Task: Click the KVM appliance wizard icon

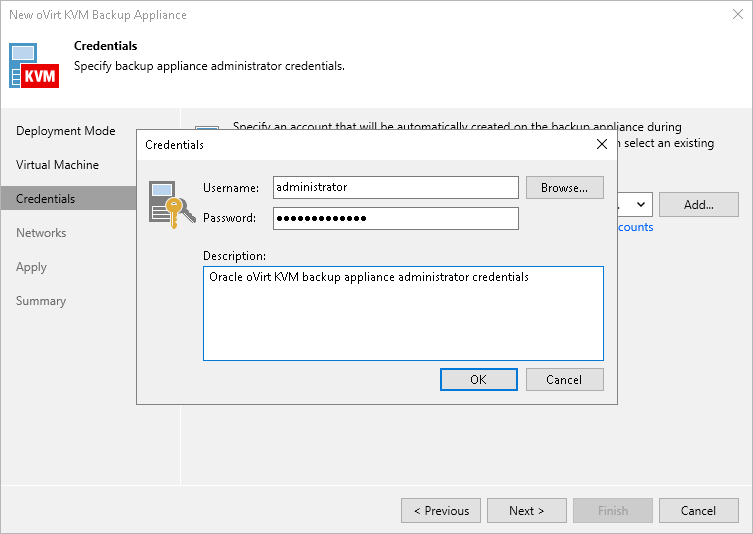Action: click(36, 64)
